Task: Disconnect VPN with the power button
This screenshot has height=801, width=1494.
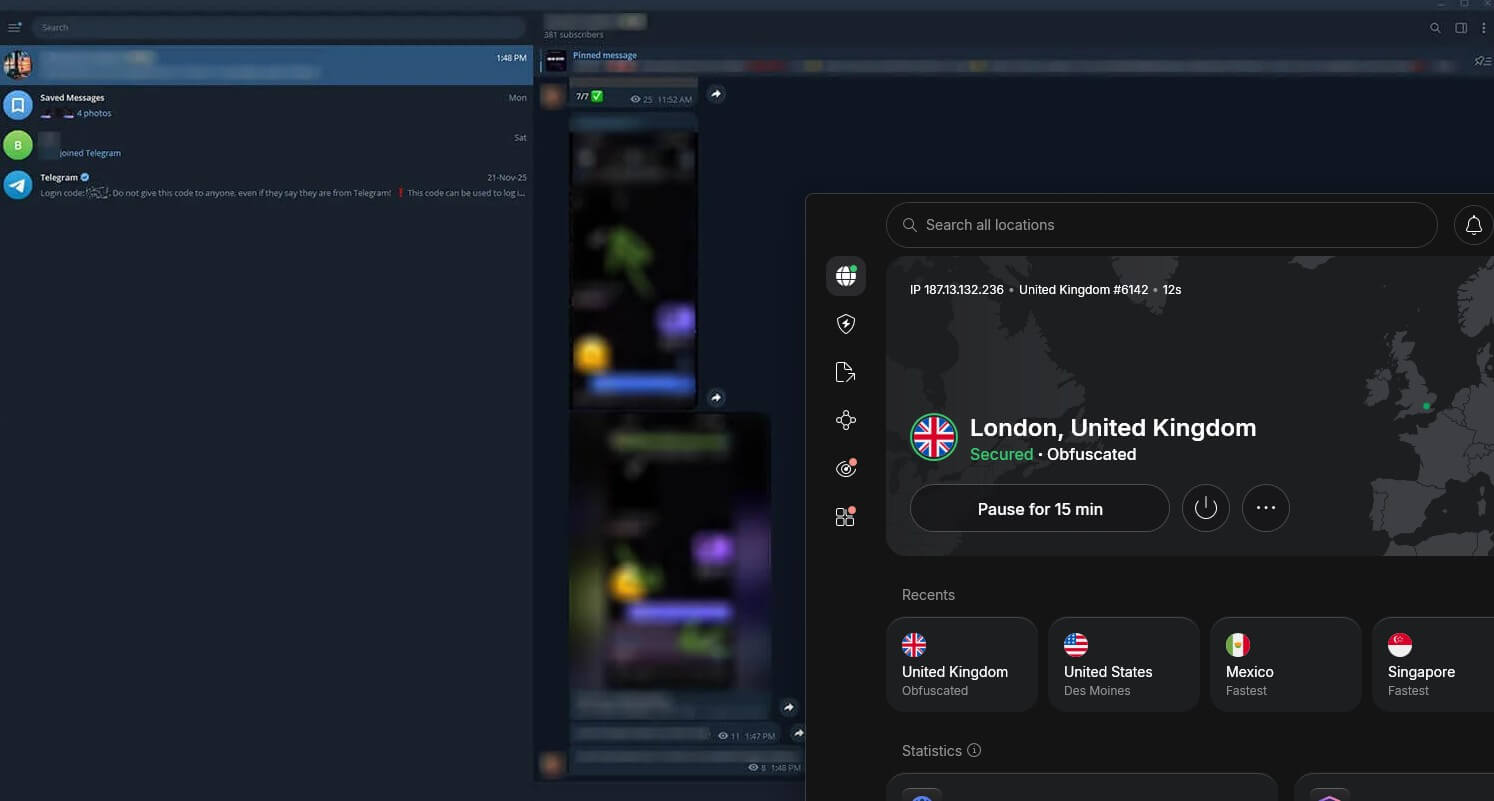Action: tap(1206, 509)
